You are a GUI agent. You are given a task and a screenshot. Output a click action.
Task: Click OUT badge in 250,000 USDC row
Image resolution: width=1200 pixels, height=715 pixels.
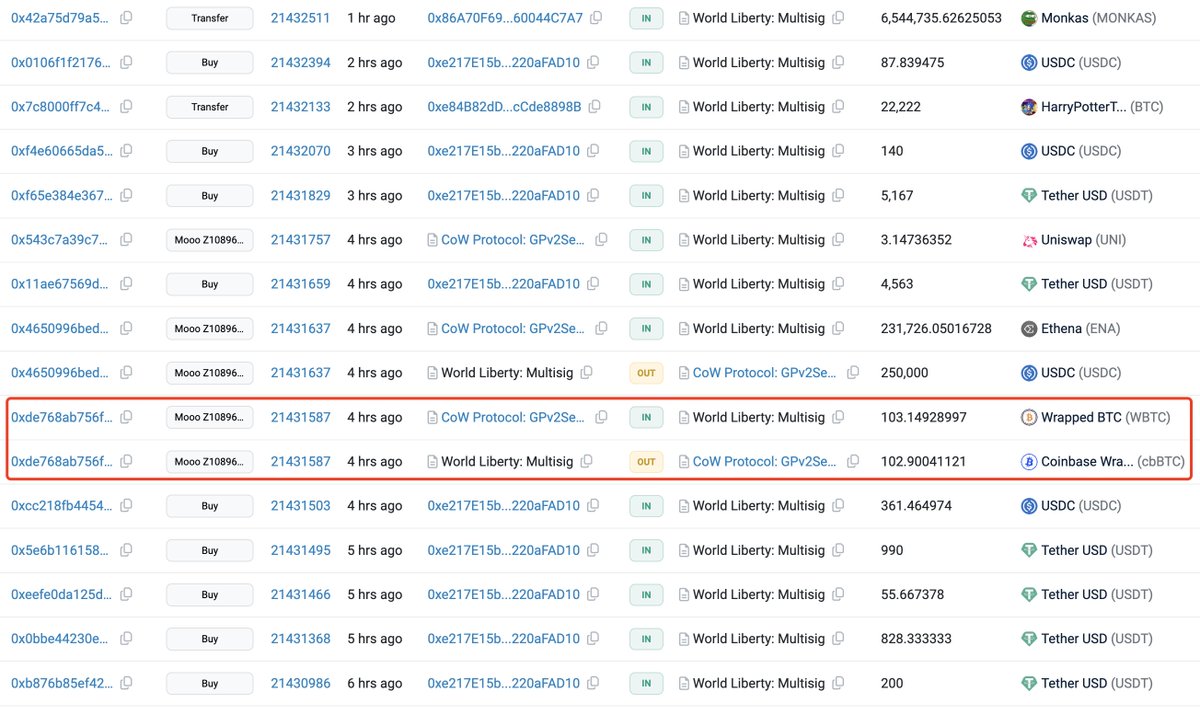646,373
